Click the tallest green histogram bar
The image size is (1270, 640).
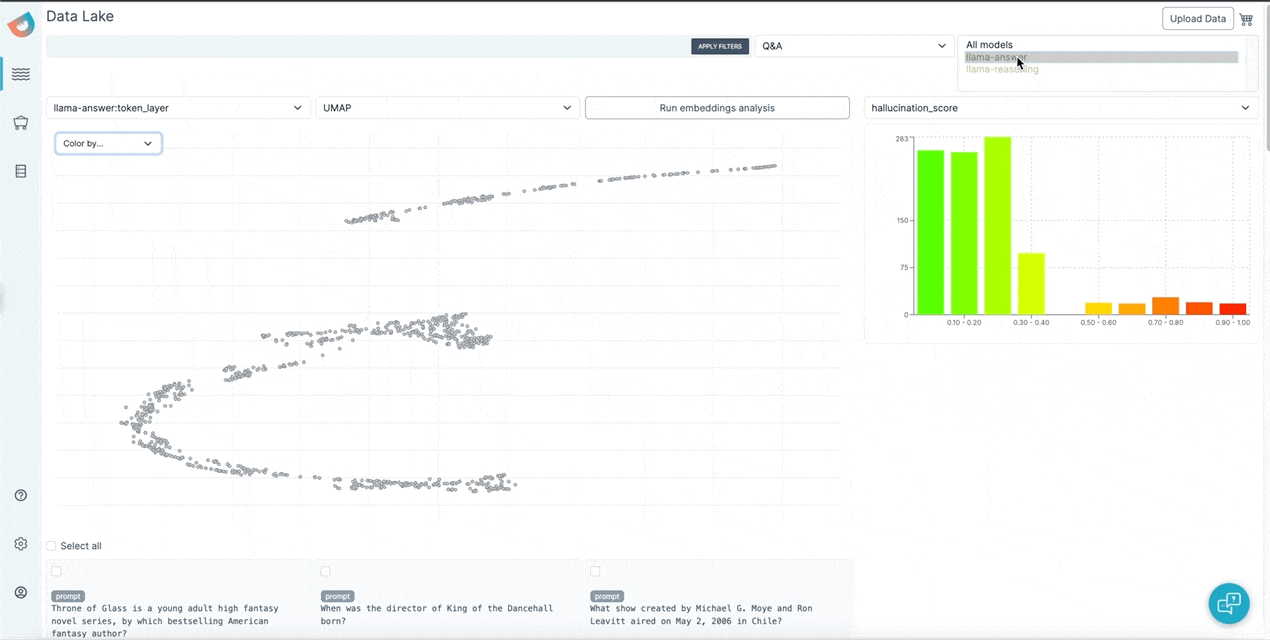pos(998,226)
